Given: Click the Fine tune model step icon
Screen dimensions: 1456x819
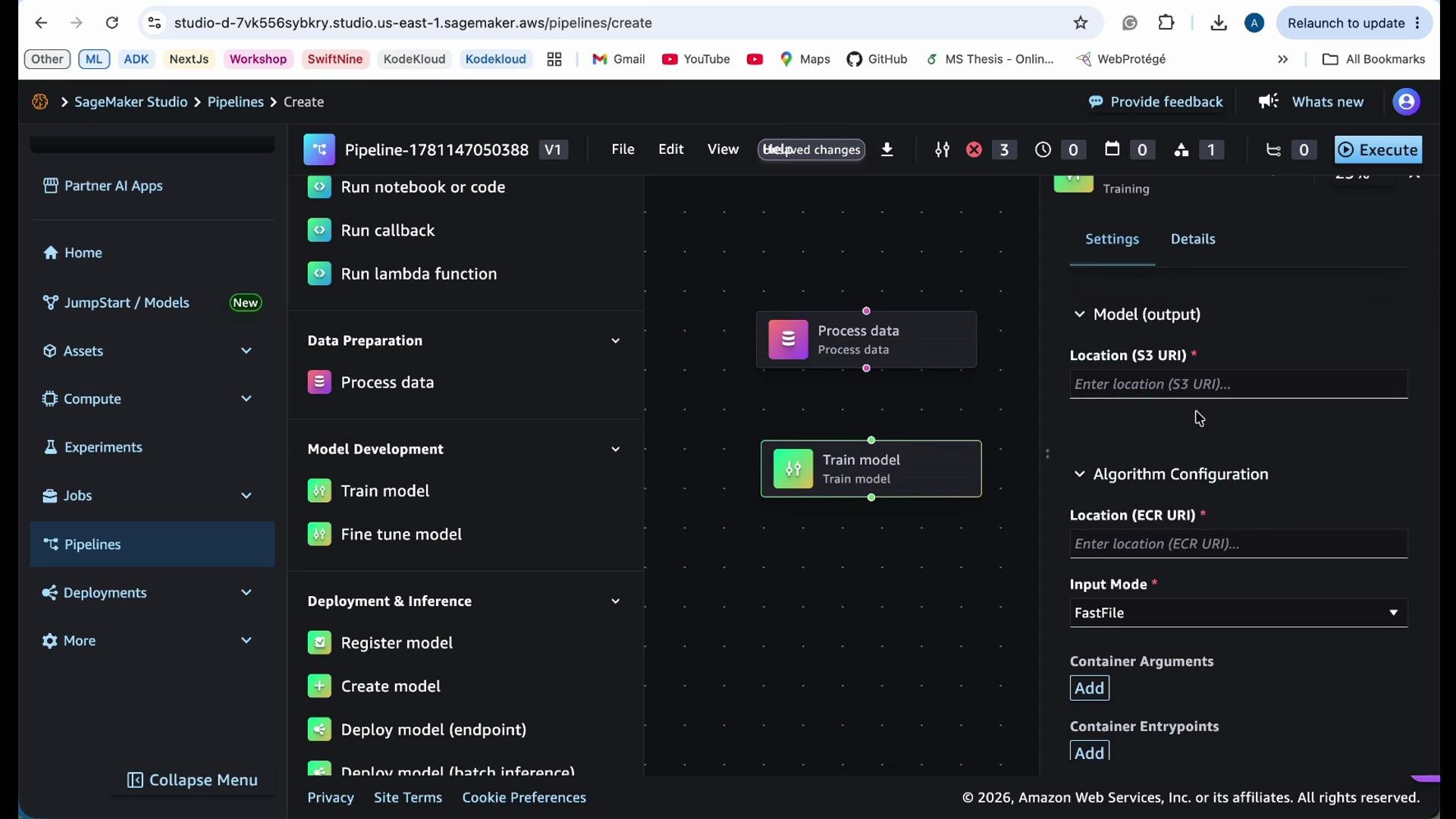Looking at the screenshot, I should point(319,535).
